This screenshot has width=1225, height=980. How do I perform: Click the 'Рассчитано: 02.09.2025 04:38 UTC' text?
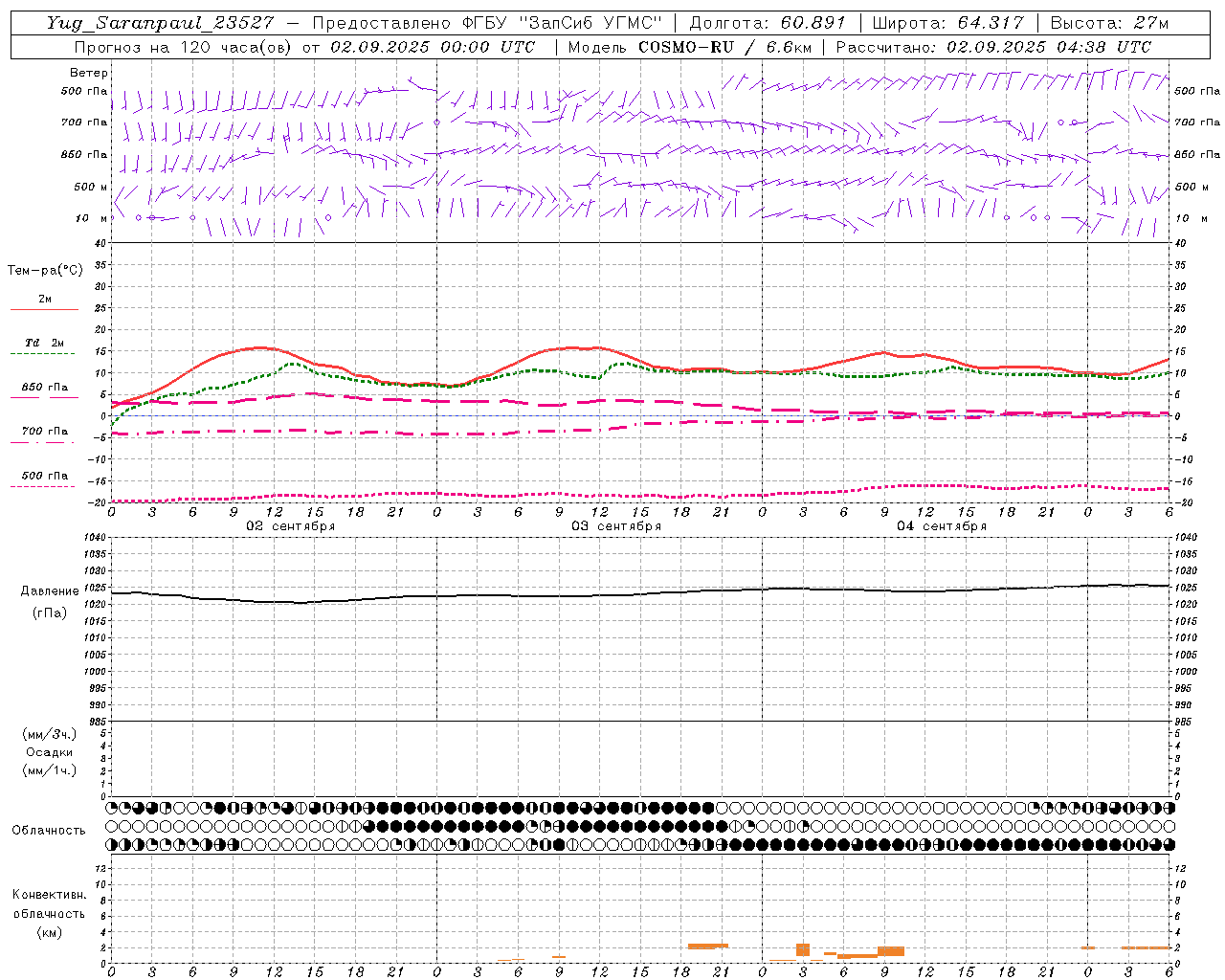tap(993, 47)
